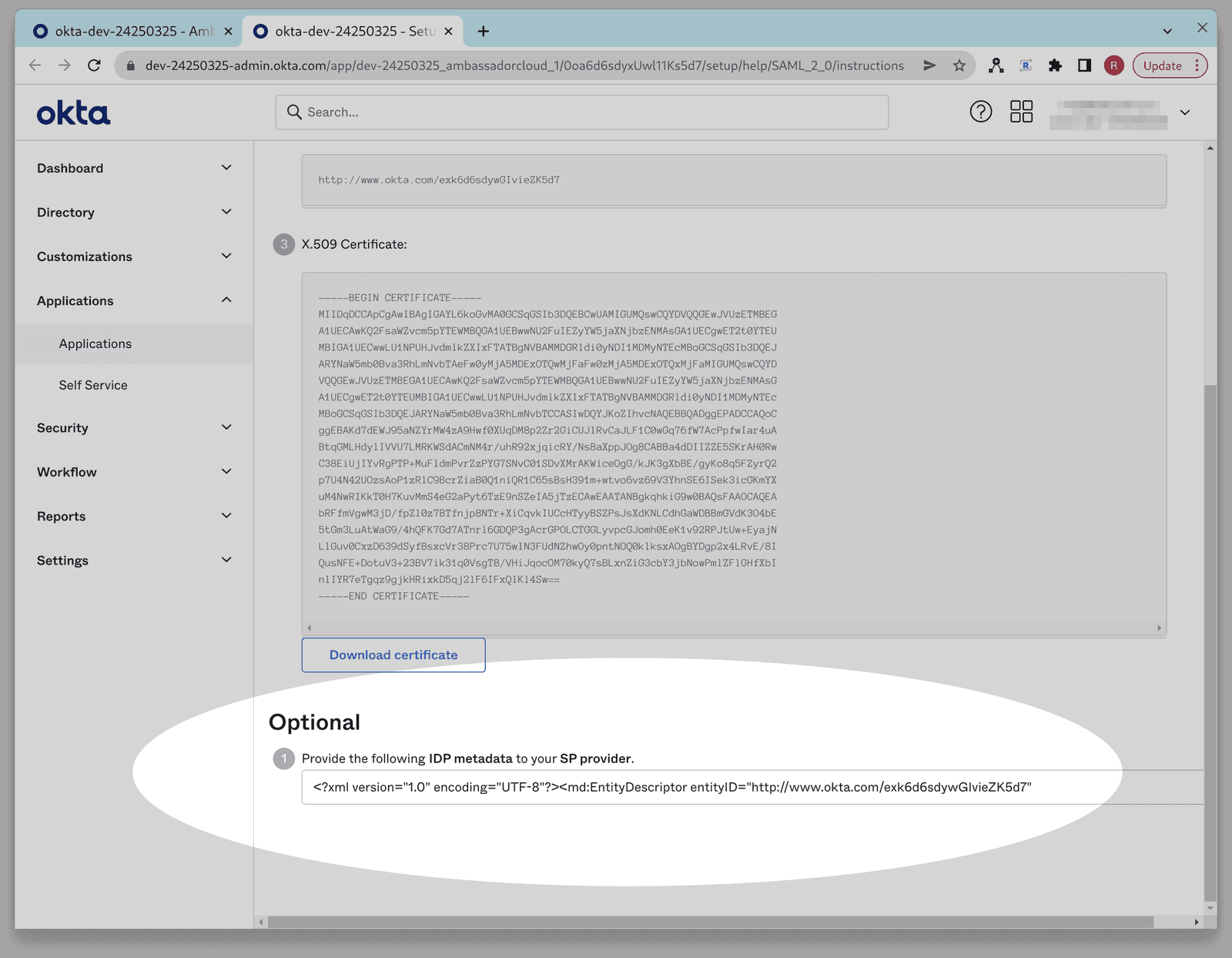Click certificate box left scroll arrow
Image resolution: width=1232 pixels, height=958 pixels.
pos(310,628)
